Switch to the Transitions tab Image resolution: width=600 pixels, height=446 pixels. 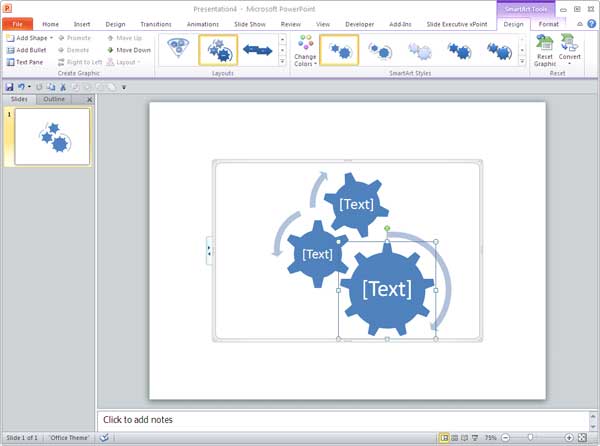coord(156,24)
